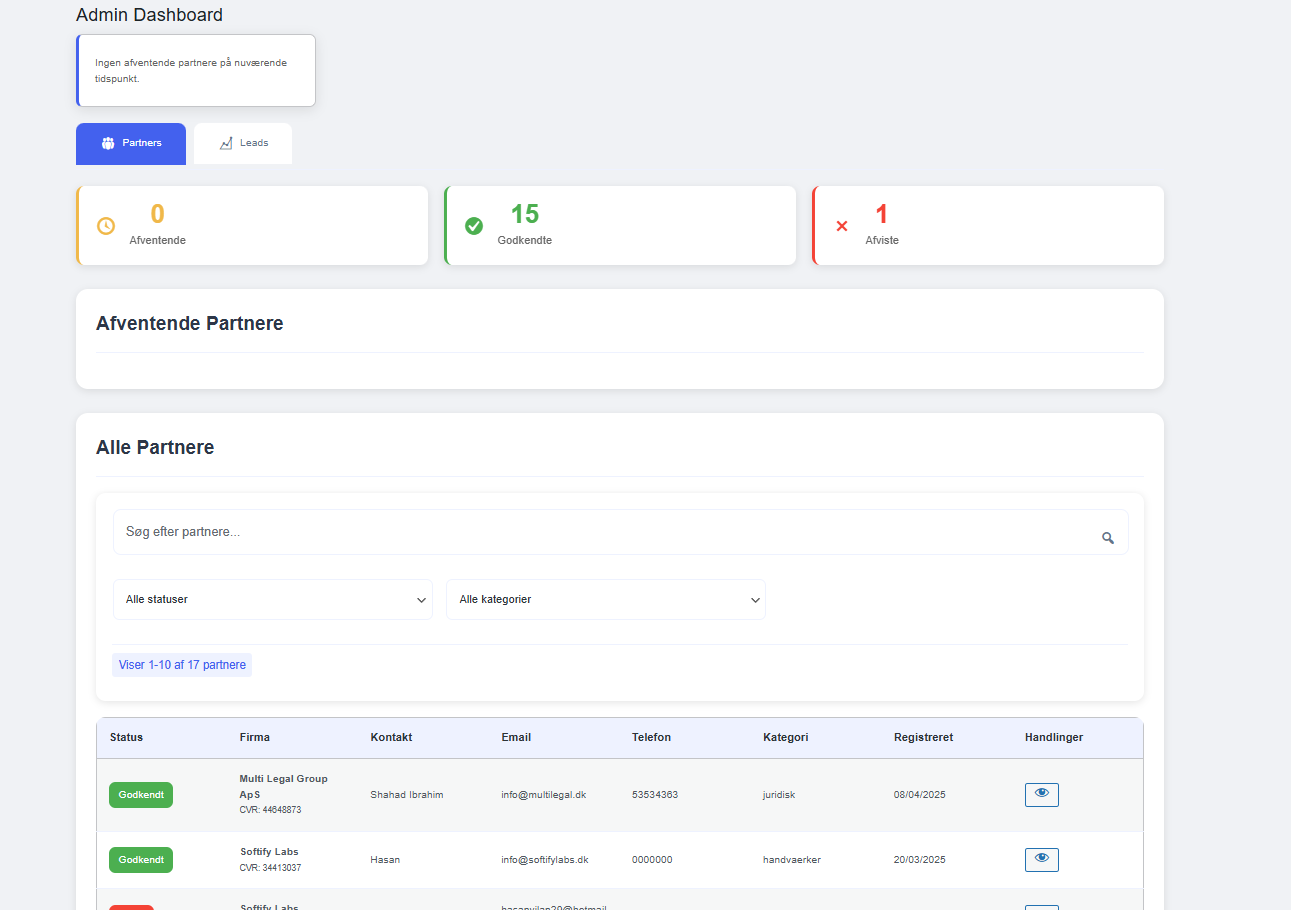Screen dimensions: 1291x910
Task: Click the red X icon on Afviste card
Action: click(842, 226)
